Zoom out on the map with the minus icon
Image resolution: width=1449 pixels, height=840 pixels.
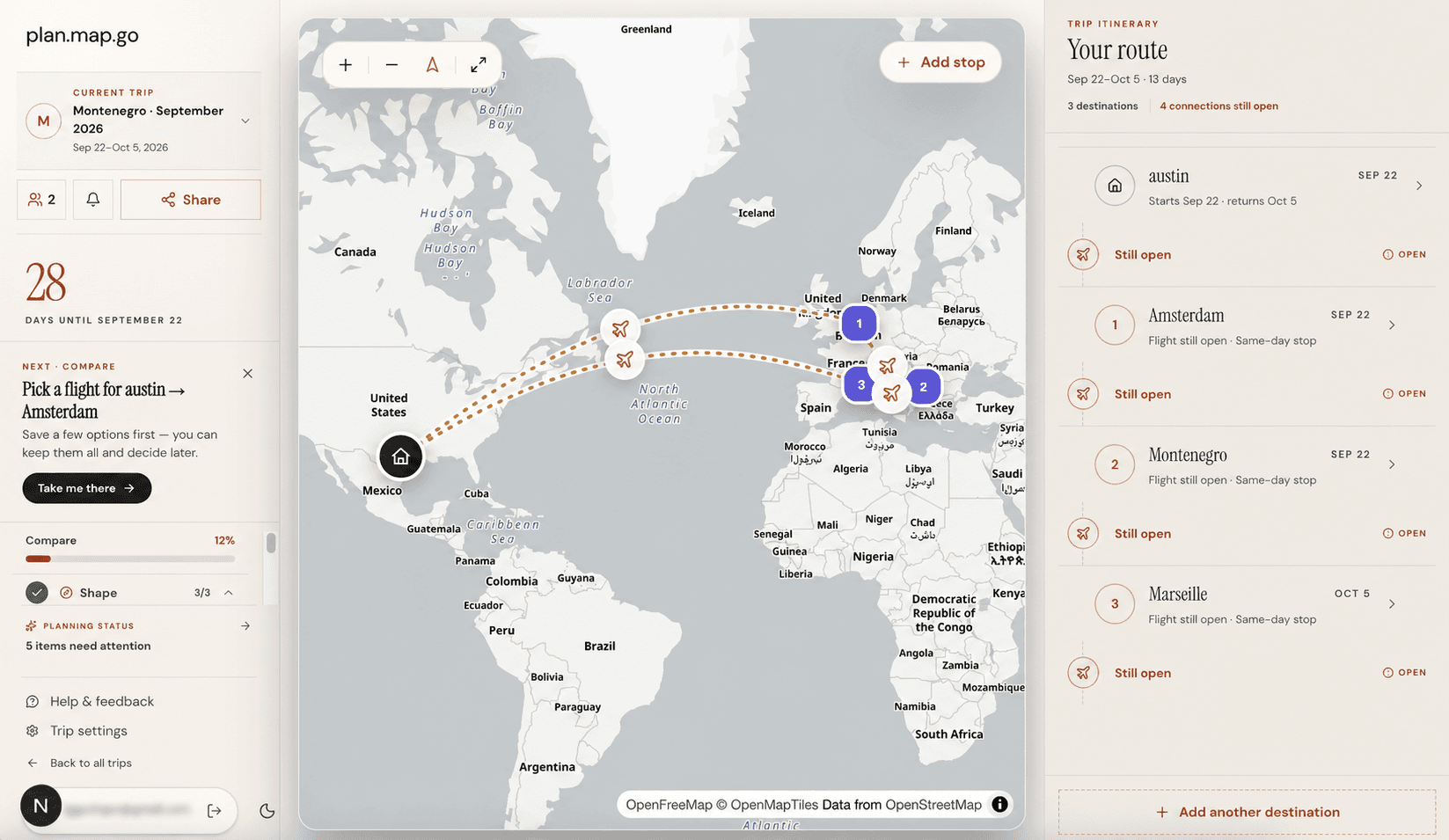coord(392,65)
